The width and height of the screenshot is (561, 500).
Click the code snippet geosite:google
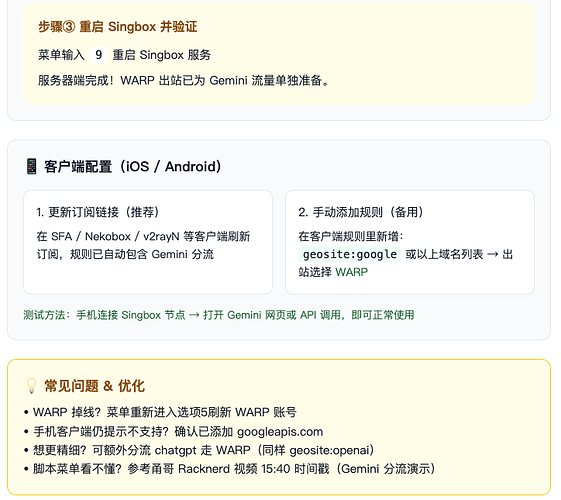[x=350, y=254]
